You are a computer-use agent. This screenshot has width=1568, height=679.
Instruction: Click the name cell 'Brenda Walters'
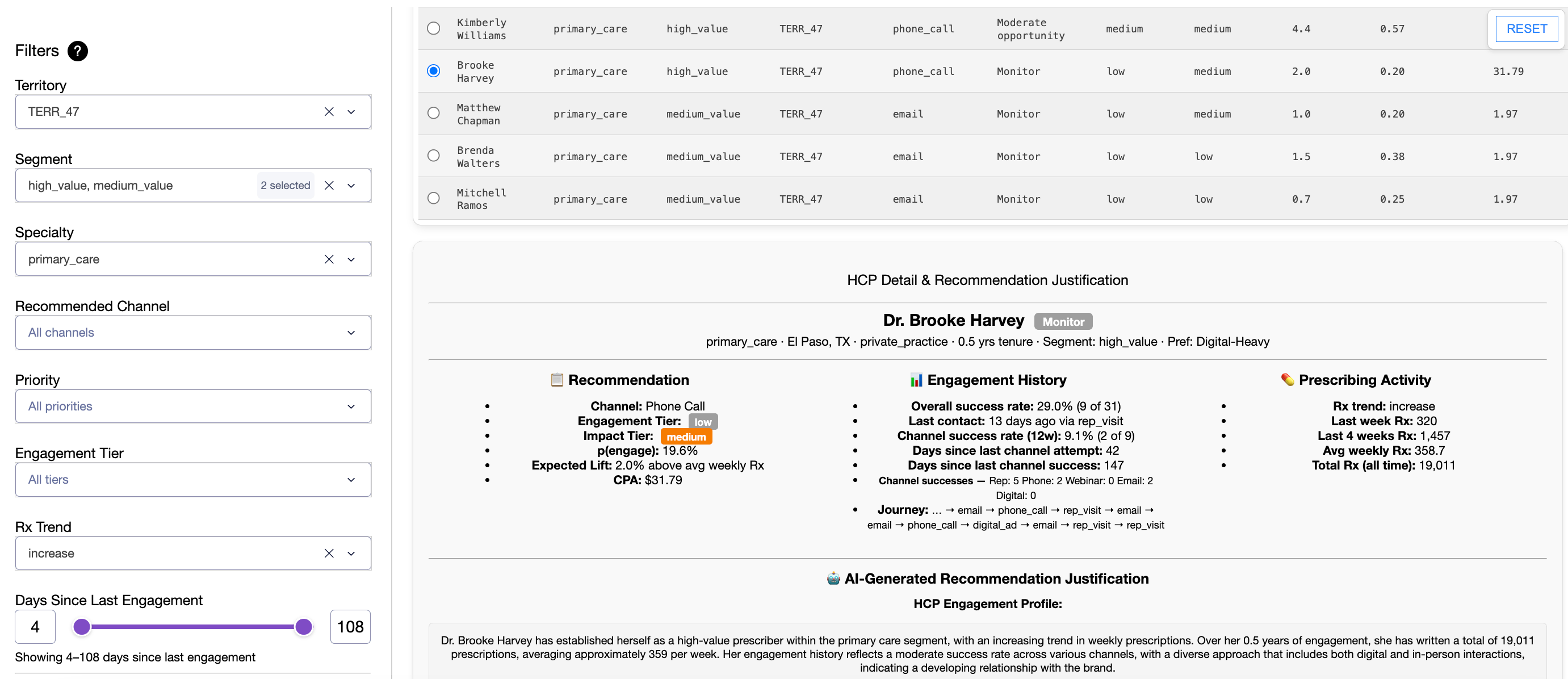pyautogui.click(x=479, y=157)
